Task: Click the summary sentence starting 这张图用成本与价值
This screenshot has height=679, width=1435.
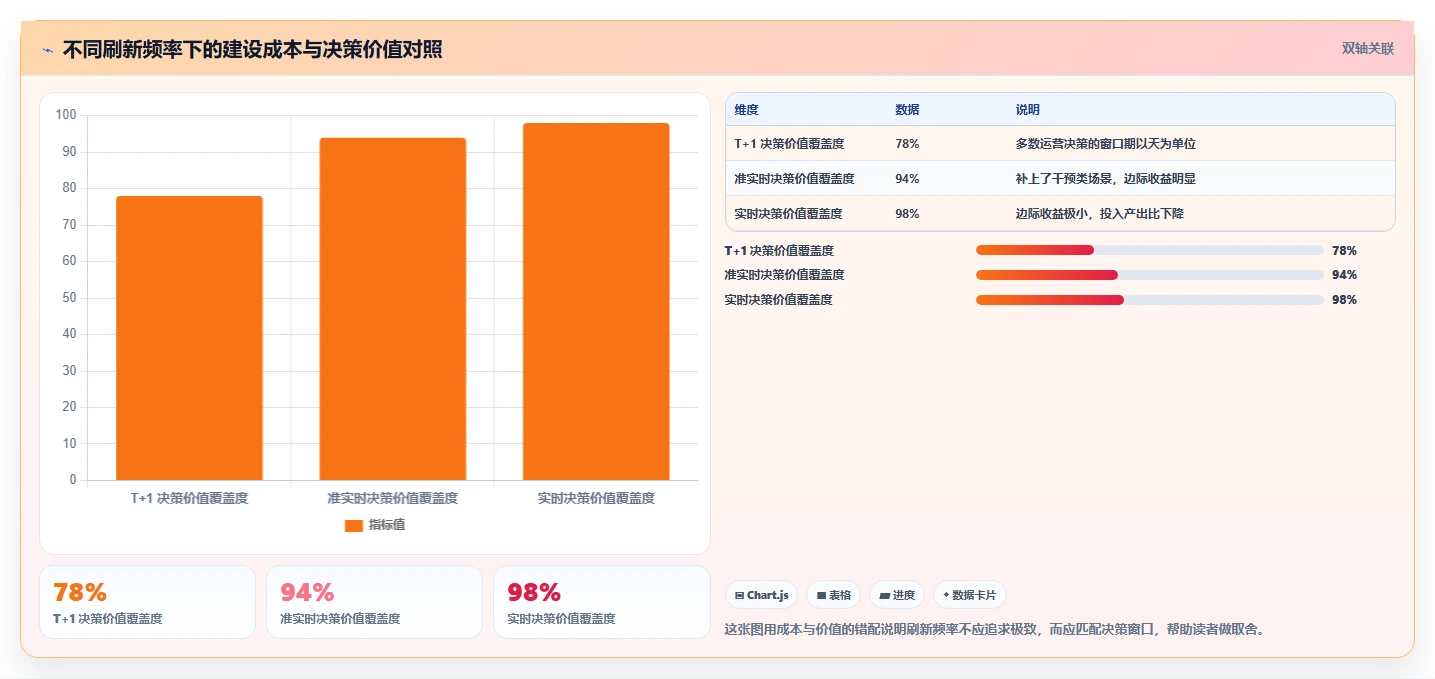Action: pos(995,630)
